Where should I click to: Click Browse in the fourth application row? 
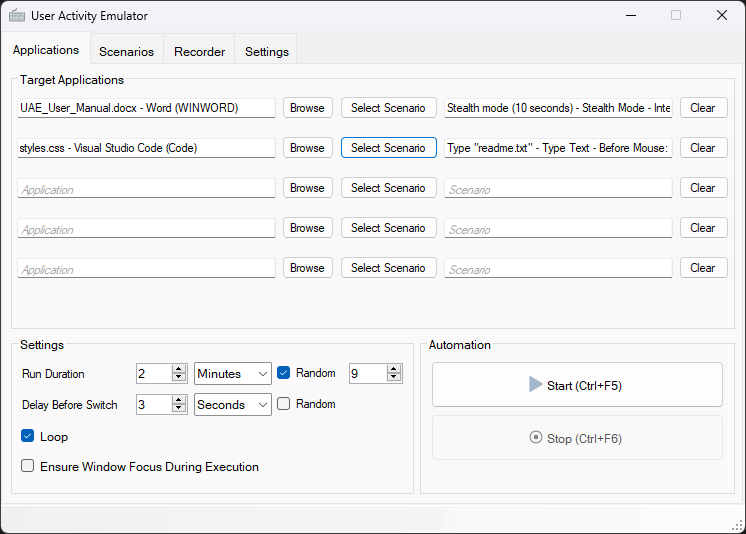307,228
